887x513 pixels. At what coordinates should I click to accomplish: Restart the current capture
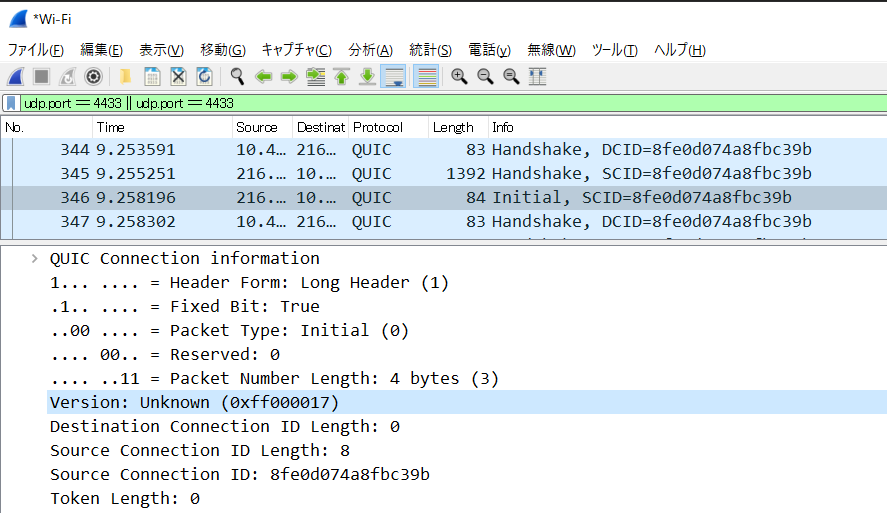67,76
